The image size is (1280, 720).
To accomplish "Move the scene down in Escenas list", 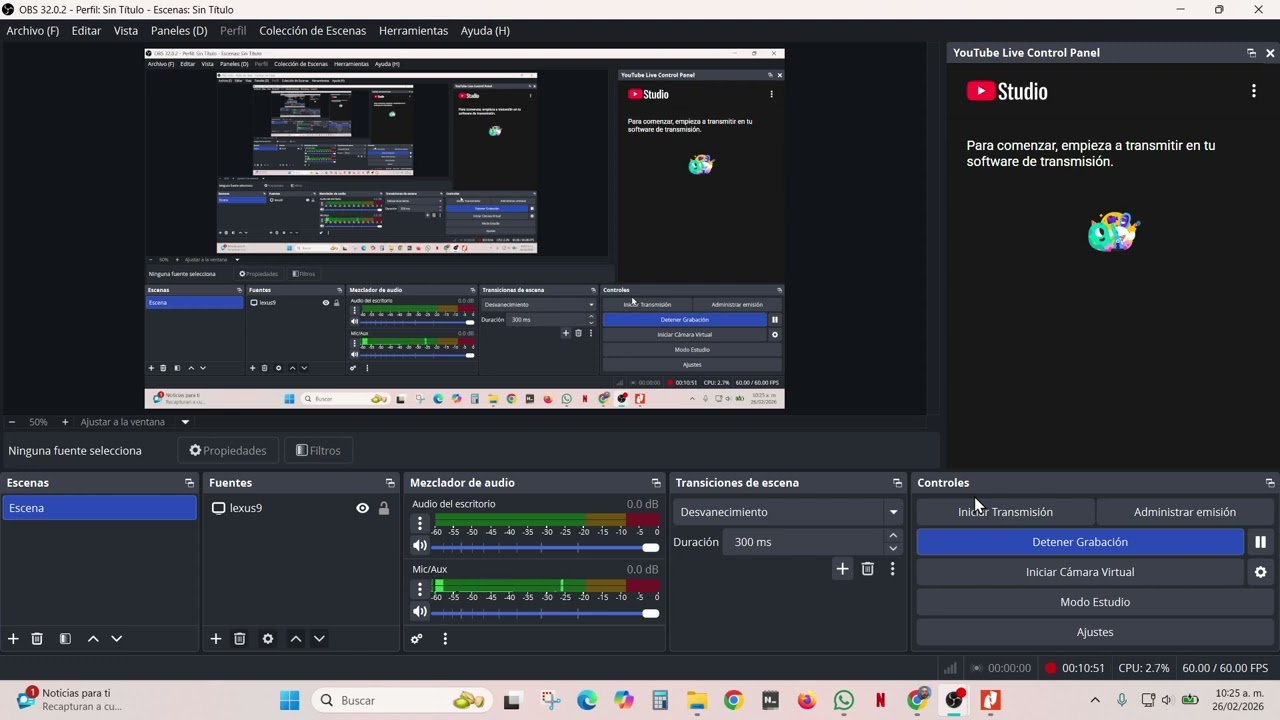I will coord(117,639).
